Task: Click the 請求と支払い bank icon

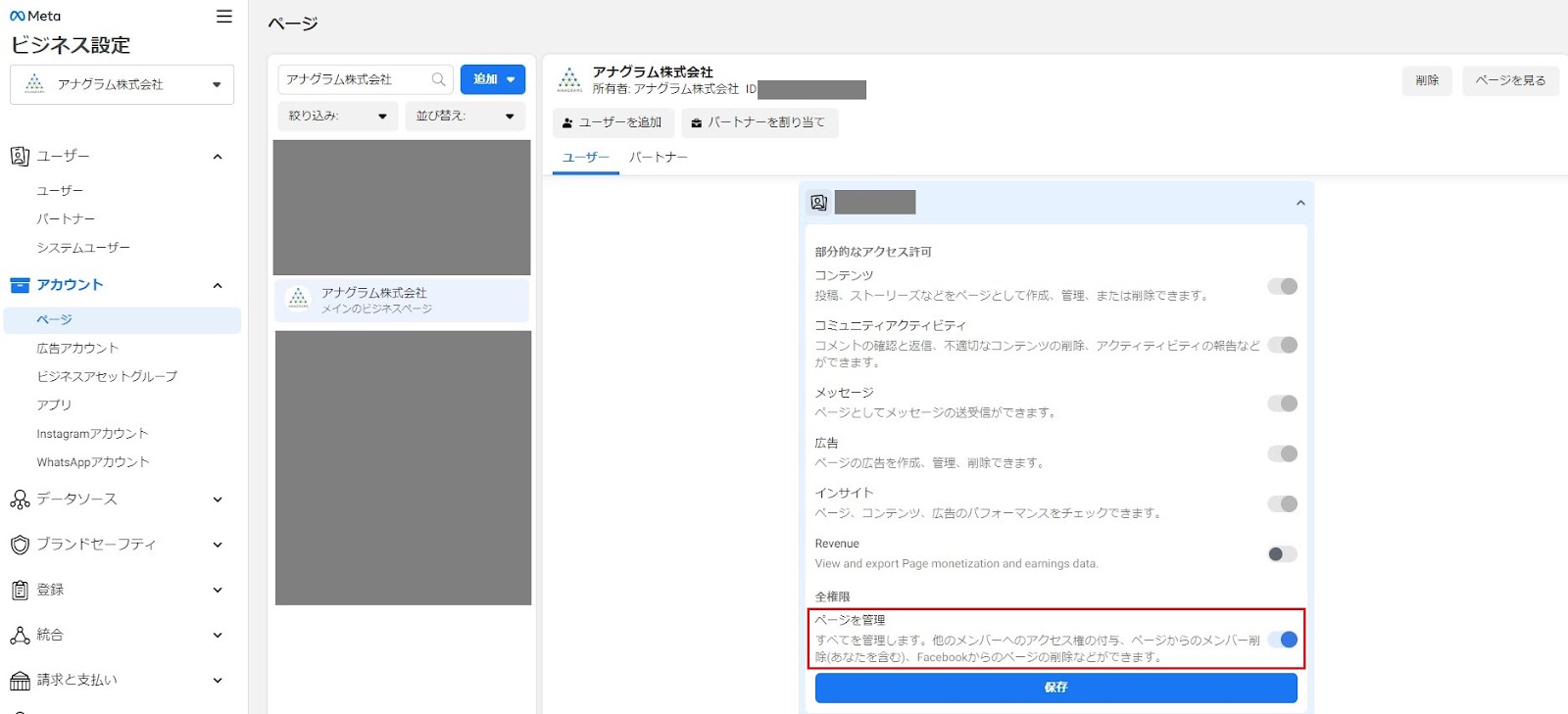Action: [x=20, y=680]
